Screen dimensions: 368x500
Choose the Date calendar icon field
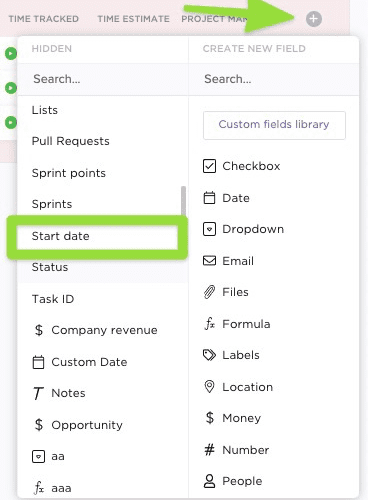(x=209, y=198)
